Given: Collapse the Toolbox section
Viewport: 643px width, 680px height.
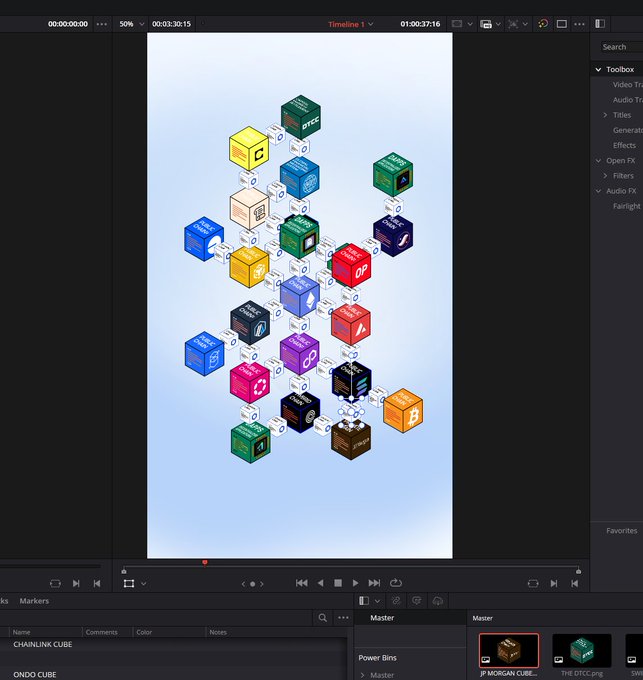Looking at the screenshot, I should click(x=598, y=69).
